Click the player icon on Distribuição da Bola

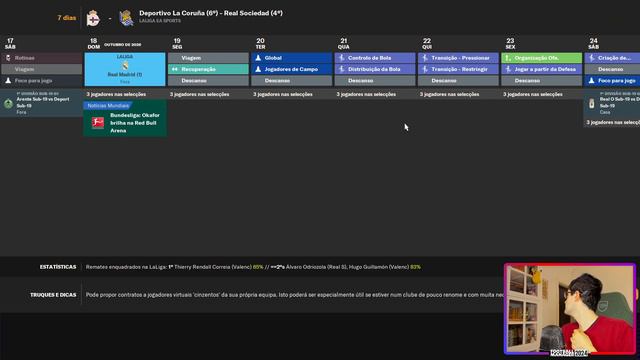(x=342, y=69)
